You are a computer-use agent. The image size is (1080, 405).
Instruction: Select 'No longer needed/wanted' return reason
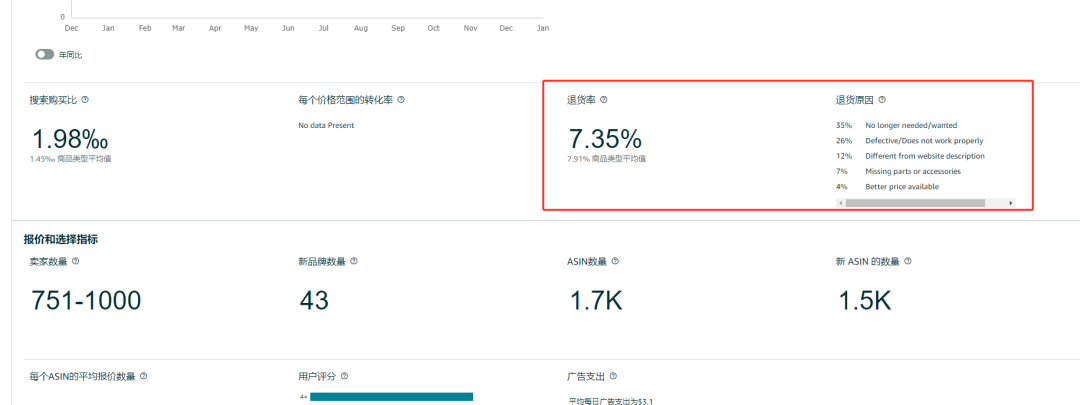pyautogui.click(x=910, y=125)
